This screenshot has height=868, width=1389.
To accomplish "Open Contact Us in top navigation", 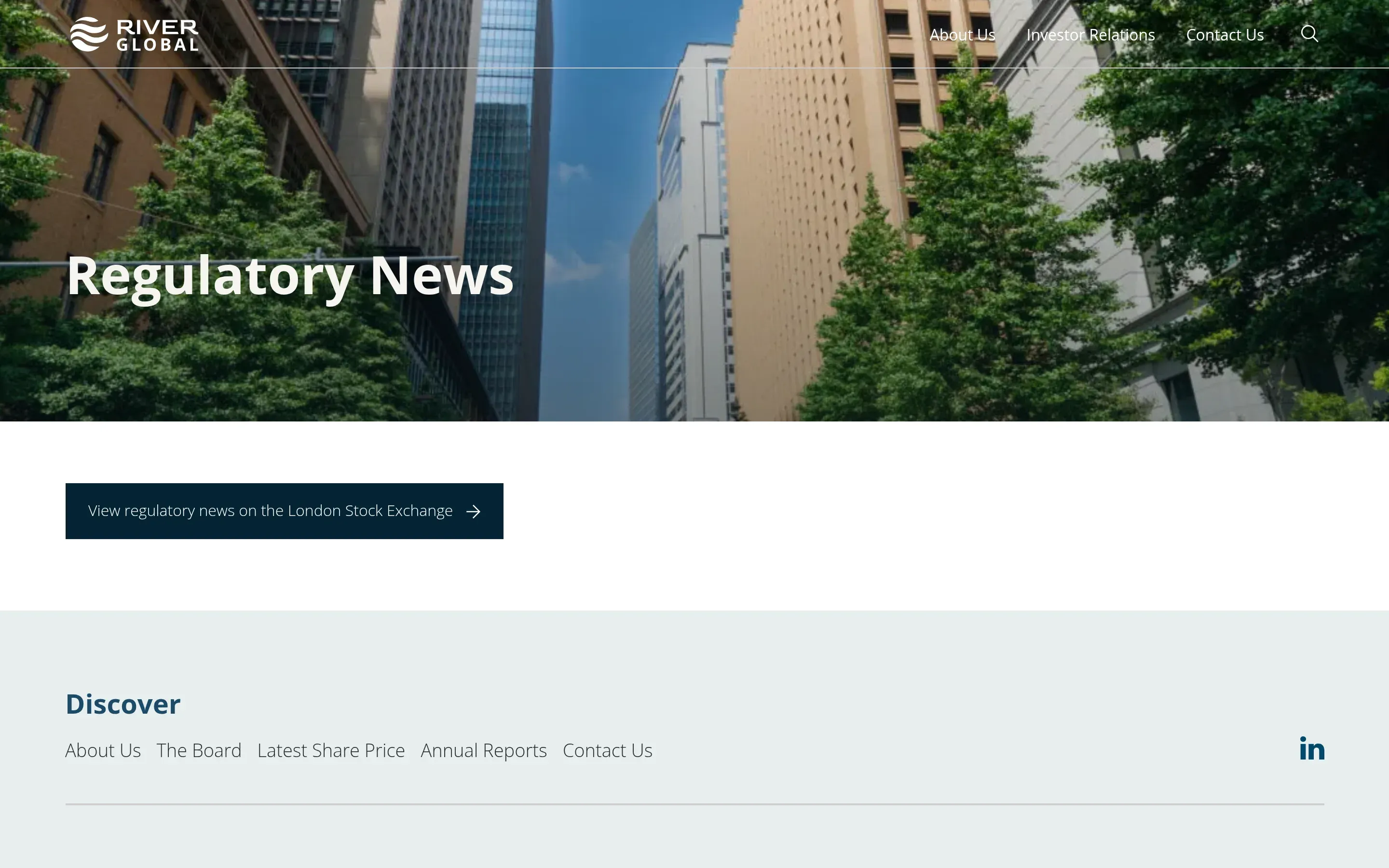I will tap(1225, 35).
